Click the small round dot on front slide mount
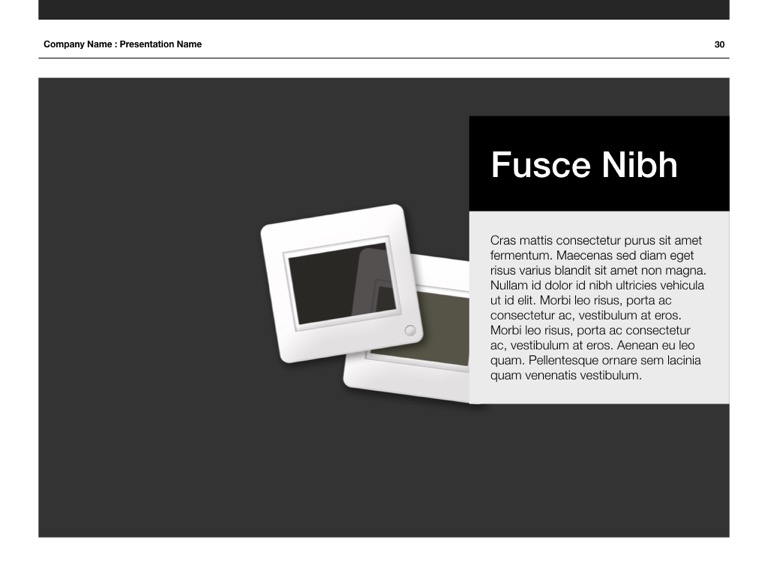Screen dimensions: 768x576 pos(409,330)
